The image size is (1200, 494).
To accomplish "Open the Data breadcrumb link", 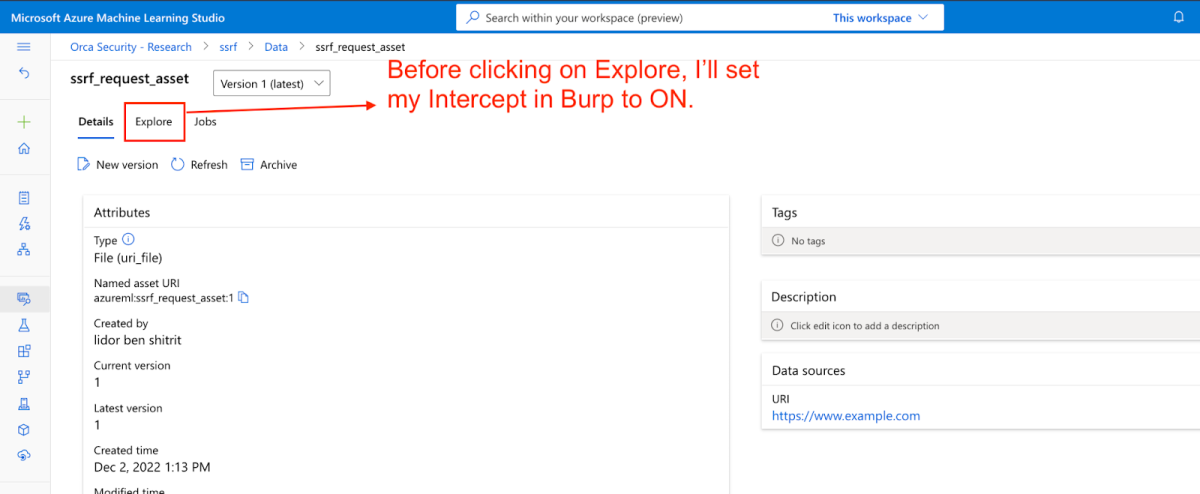I will [276, 47].
